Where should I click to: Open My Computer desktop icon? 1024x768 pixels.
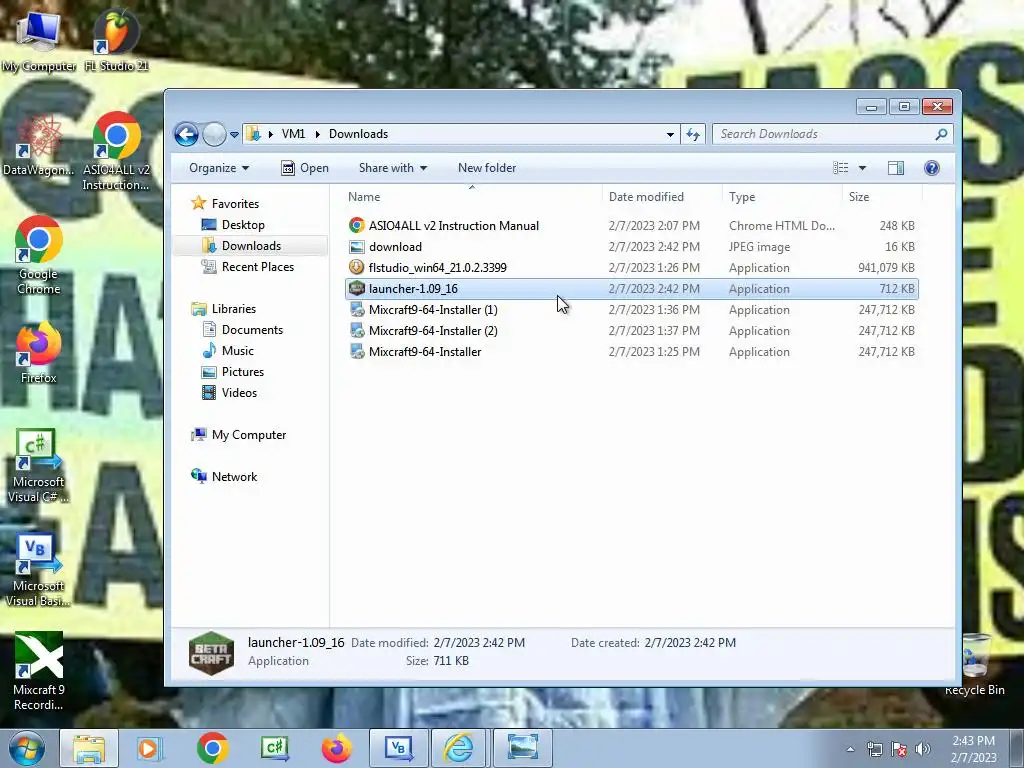(39, 40)
